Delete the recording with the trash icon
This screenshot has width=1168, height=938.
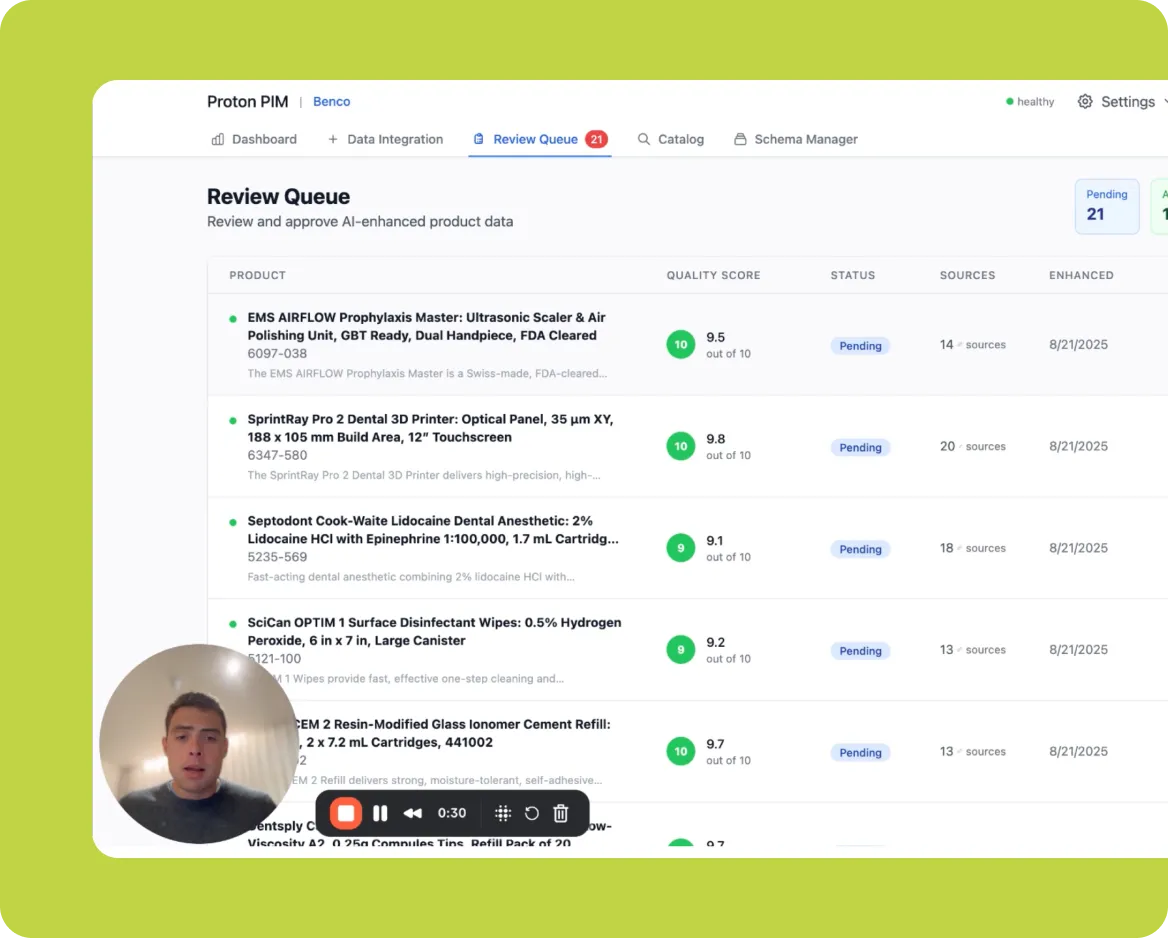click(561, 813)
